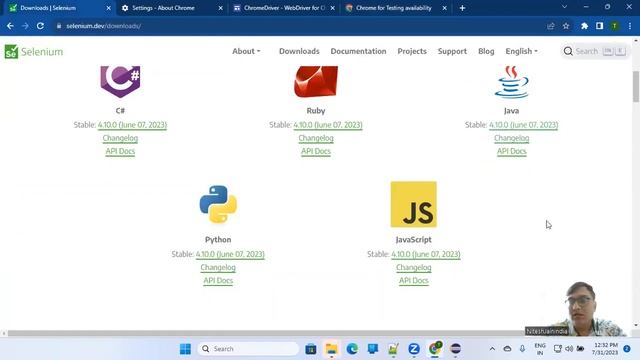Click the Ruby language logo
The width and height of the screenshot is (640, 360).
coord(316,82)
